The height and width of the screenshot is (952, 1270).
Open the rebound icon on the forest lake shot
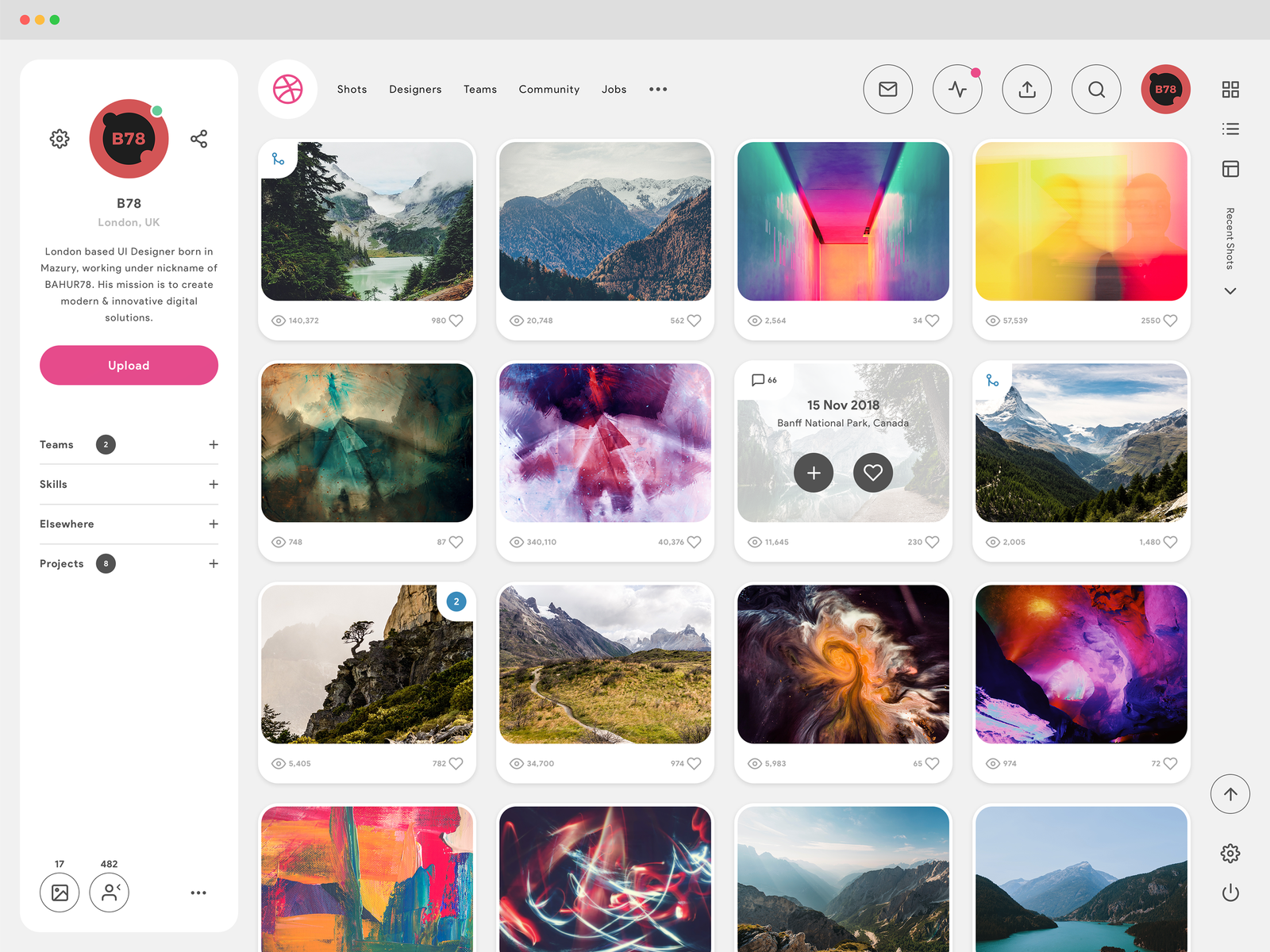pyautogui.click(x=279, y=159)
